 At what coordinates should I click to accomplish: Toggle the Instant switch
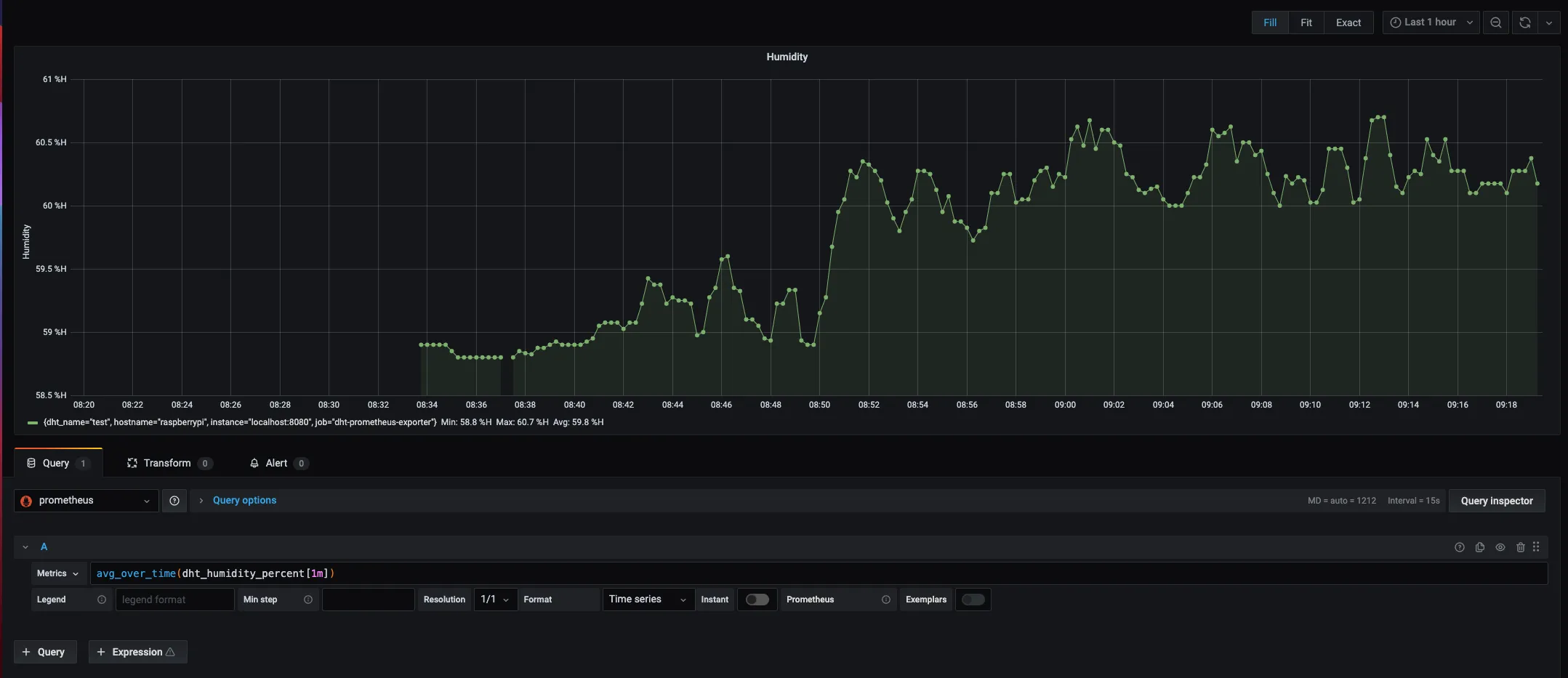coord(757,600)
